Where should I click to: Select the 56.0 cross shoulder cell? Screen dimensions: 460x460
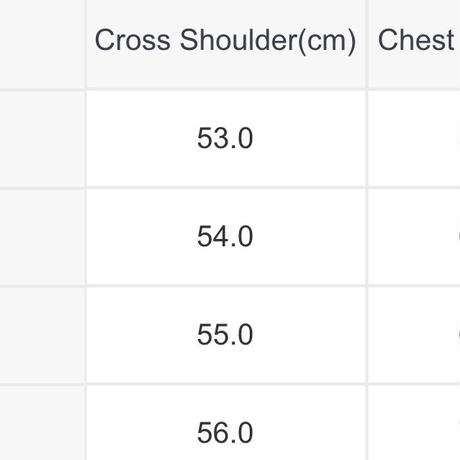coord(226,423)
